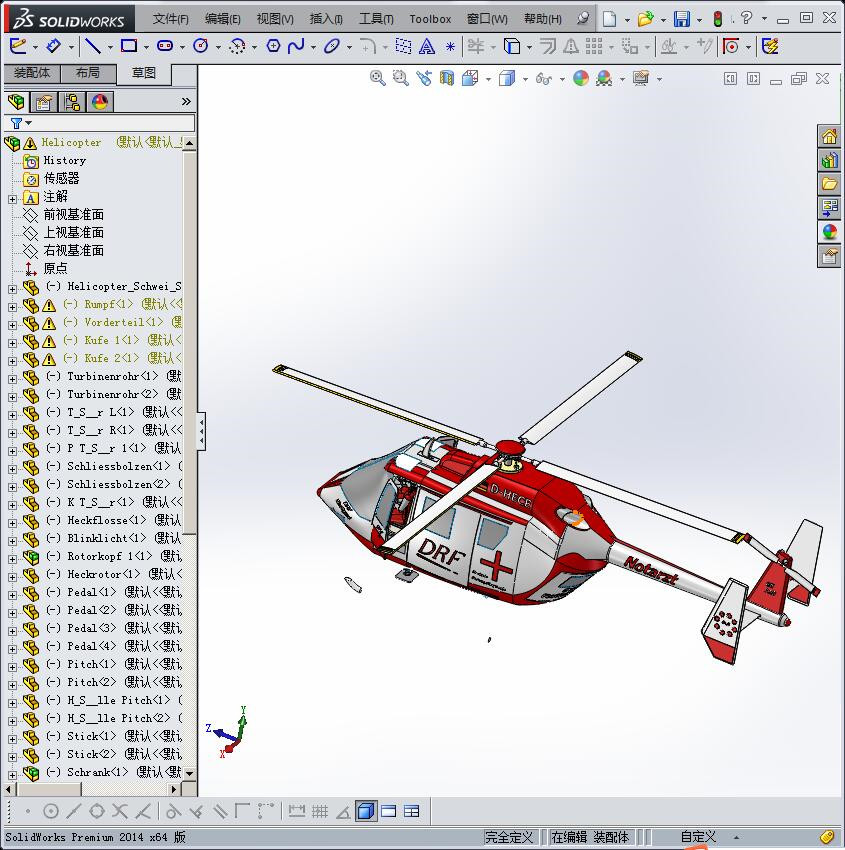Screen dimensions: 845x850
Task: Open the Toolbox menu
Action: tap(430, 19)
